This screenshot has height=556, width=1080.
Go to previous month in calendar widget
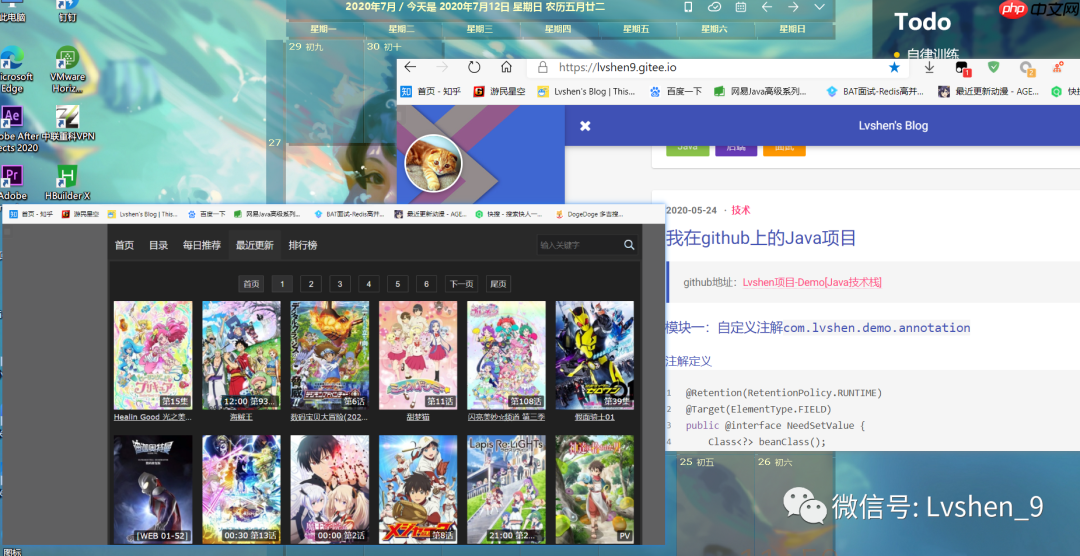(x=767, y=7)
